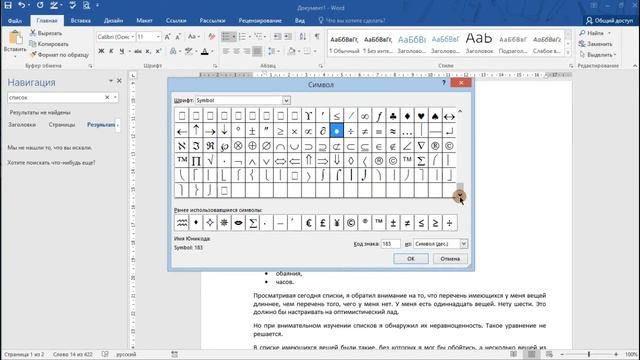Click the 'Что вы хотите сделать?' box
This screenshot has height=360, width=640.
(351, 20)
